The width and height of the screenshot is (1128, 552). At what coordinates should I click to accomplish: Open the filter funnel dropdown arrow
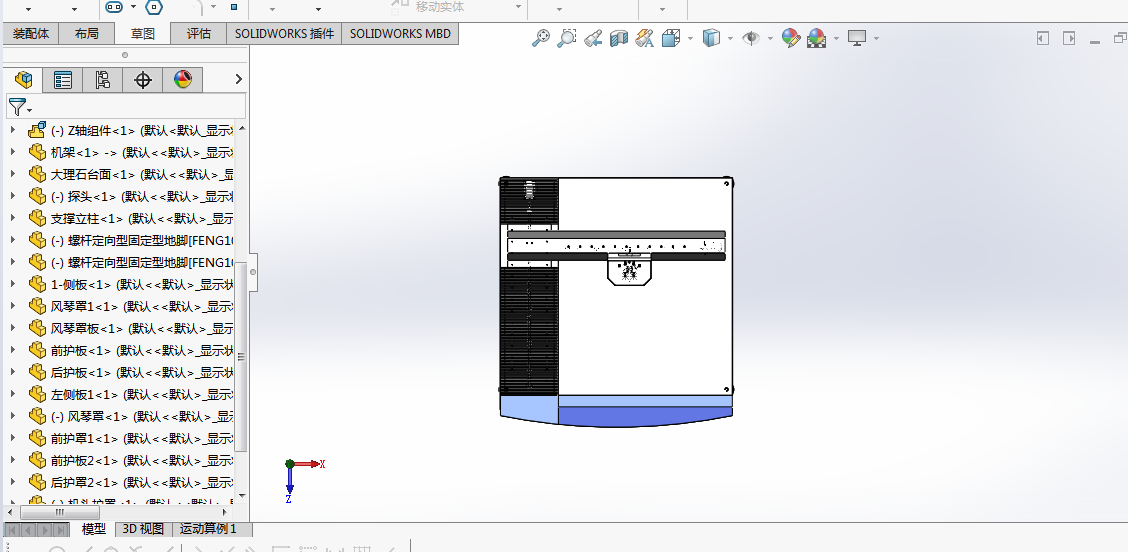(x=29, y=110)
